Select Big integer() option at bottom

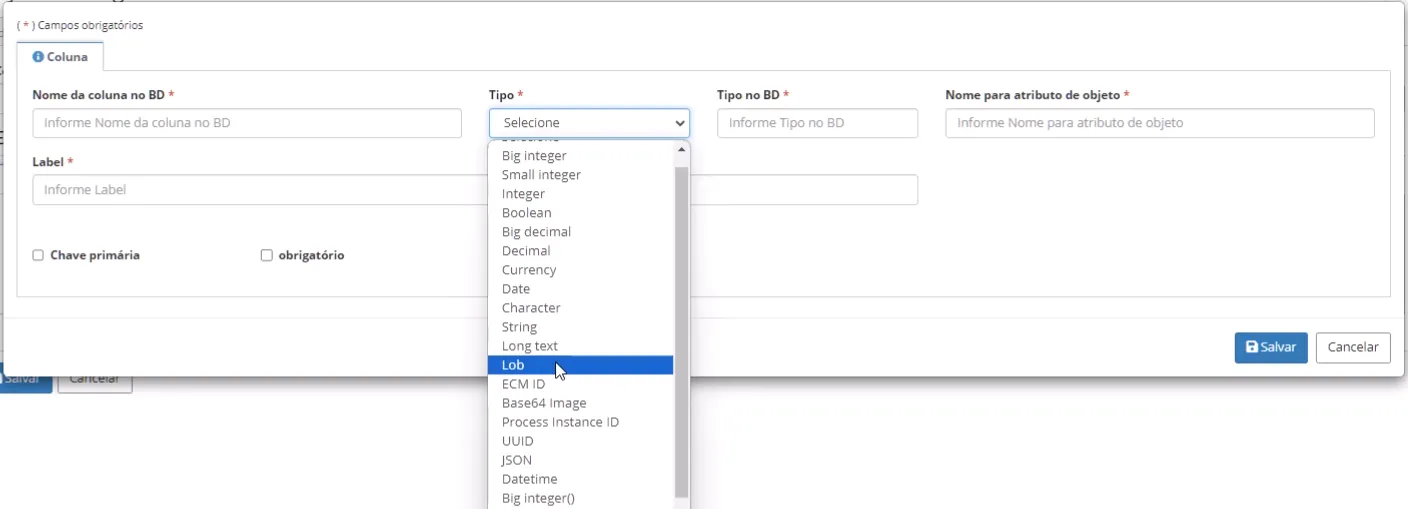click(580, 498)
